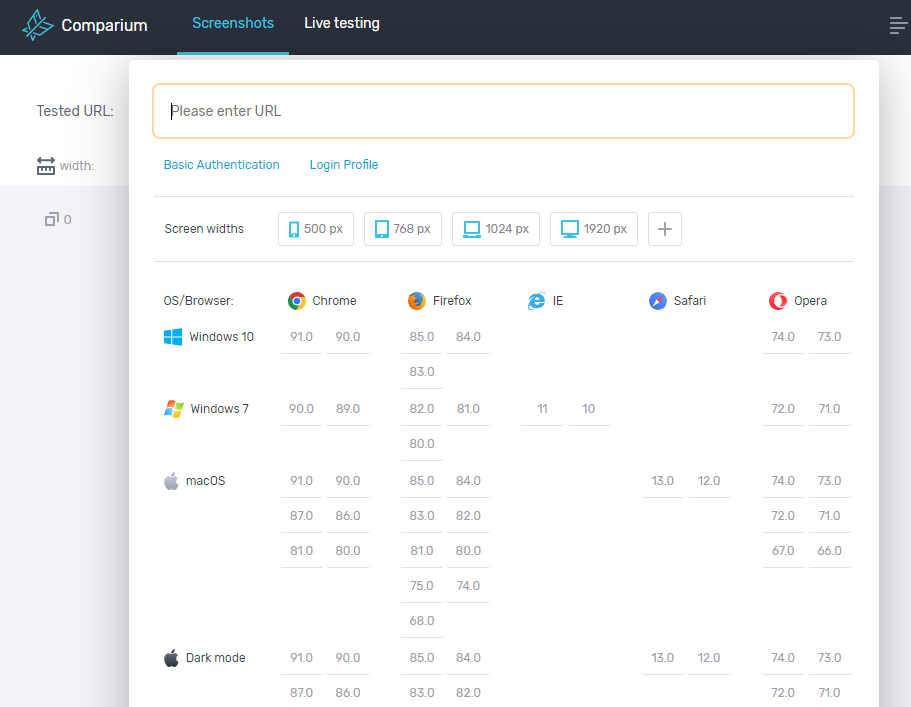Image resolution: width=911 pixels, height=707 pixels.
Task: Enable Firefox 82.0 on Windows 7
Action: (x=422, y=409)
